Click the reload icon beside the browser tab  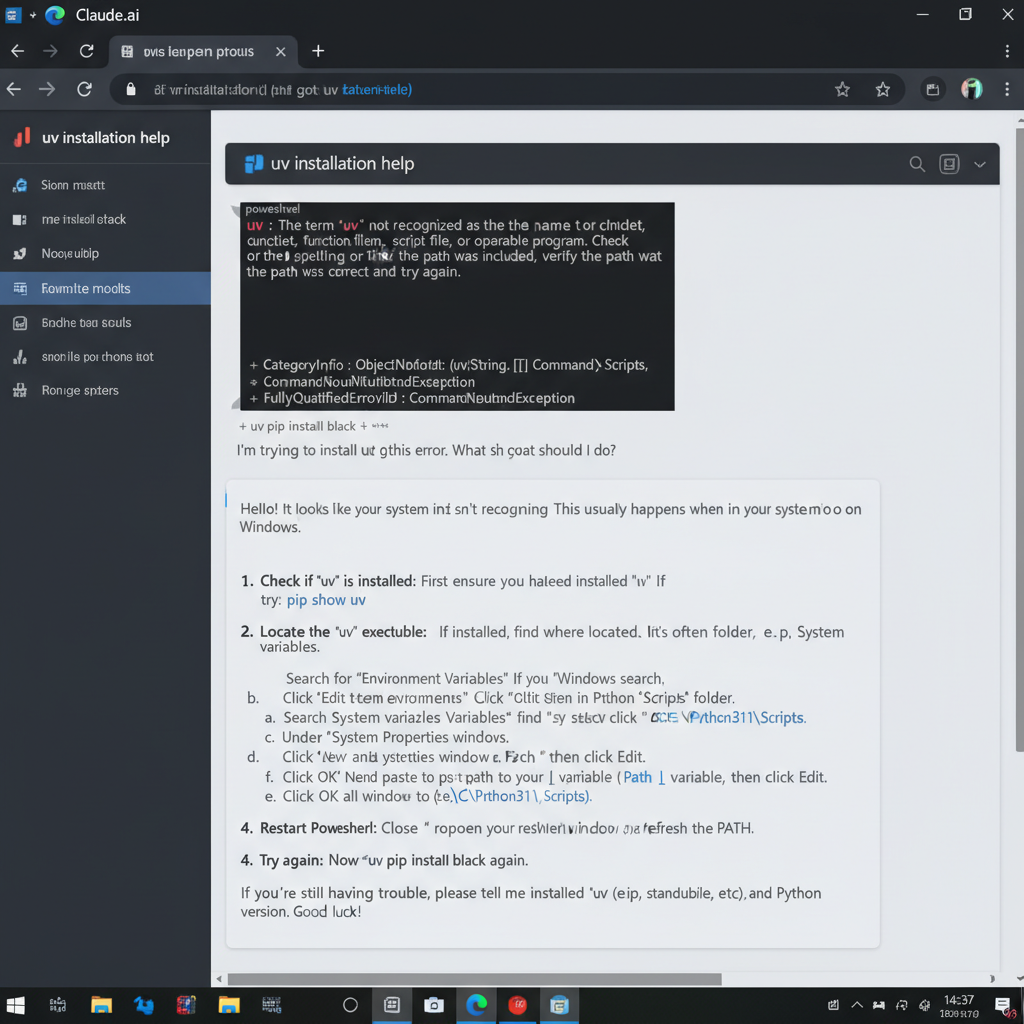(x=86, y=51)
